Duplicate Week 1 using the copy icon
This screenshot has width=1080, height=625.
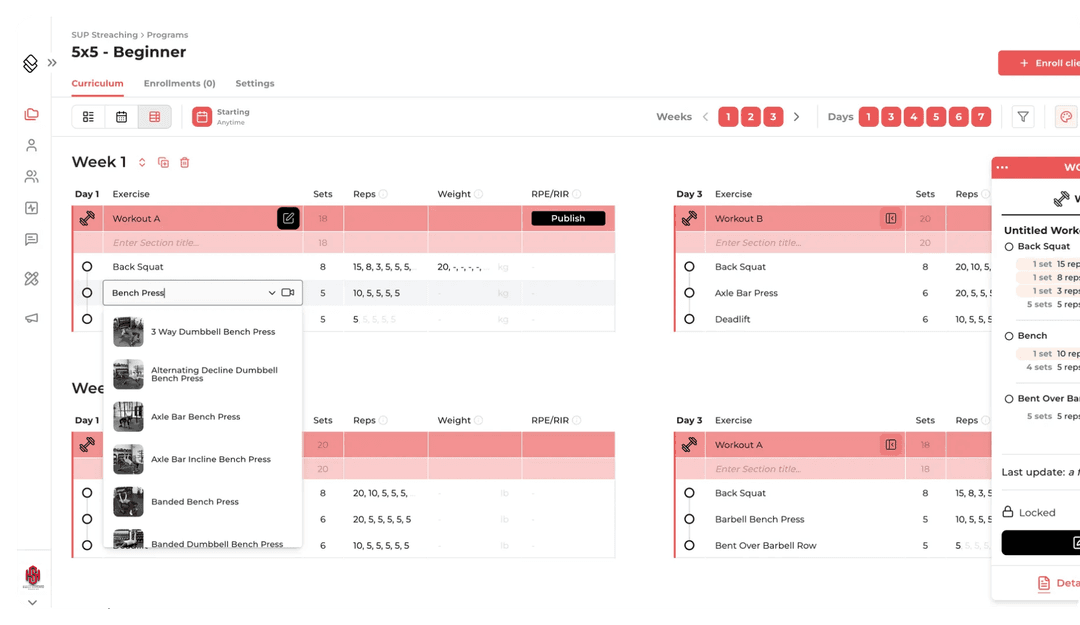[163, 162]
